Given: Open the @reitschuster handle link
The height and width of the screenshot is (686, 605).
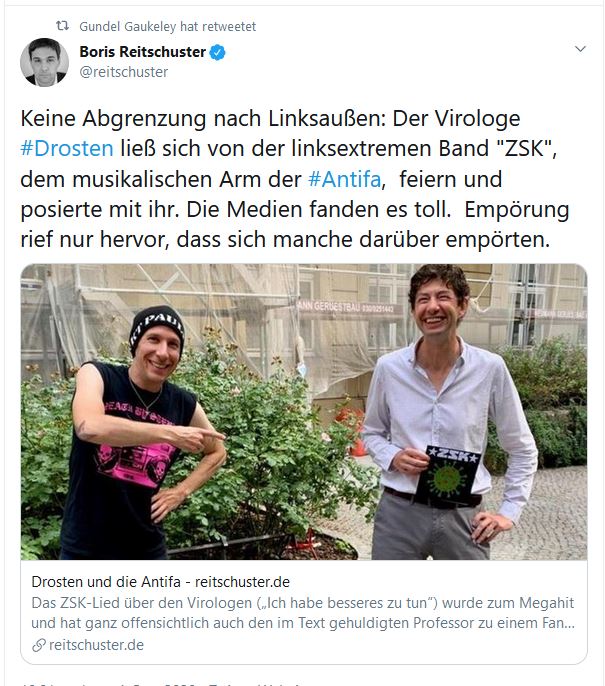Looking at the screenshot, I should (x=123, y=72).
